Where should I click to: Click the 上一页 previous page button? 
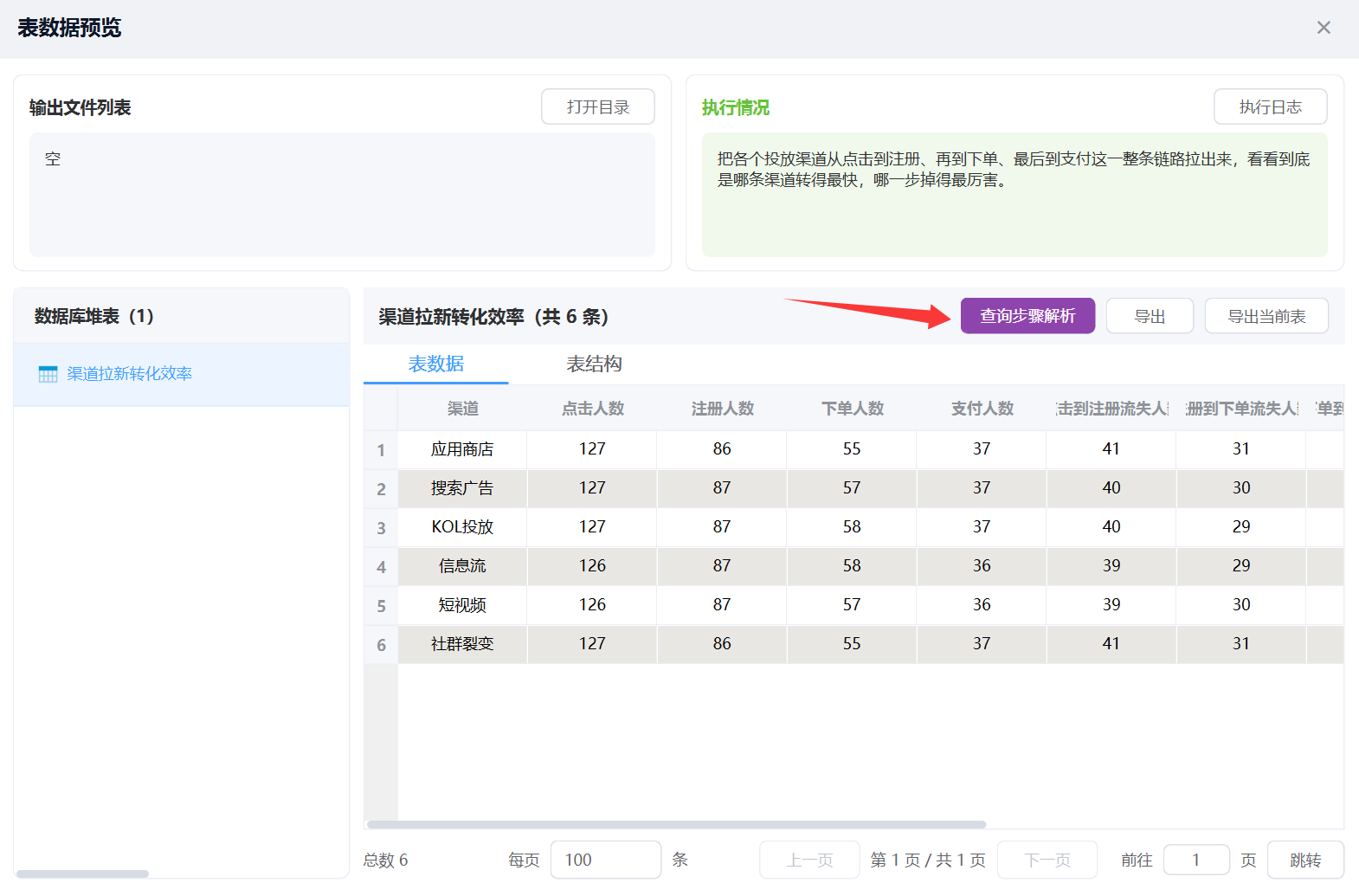point(809,860)
